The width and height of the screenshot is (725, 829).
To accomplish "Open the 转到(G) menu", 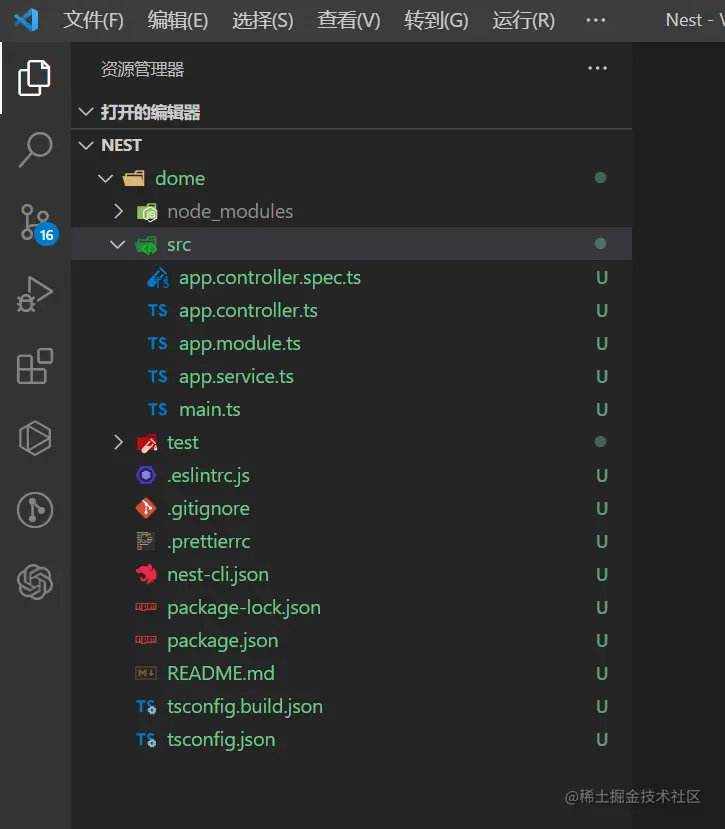I will tap(436, 21).
